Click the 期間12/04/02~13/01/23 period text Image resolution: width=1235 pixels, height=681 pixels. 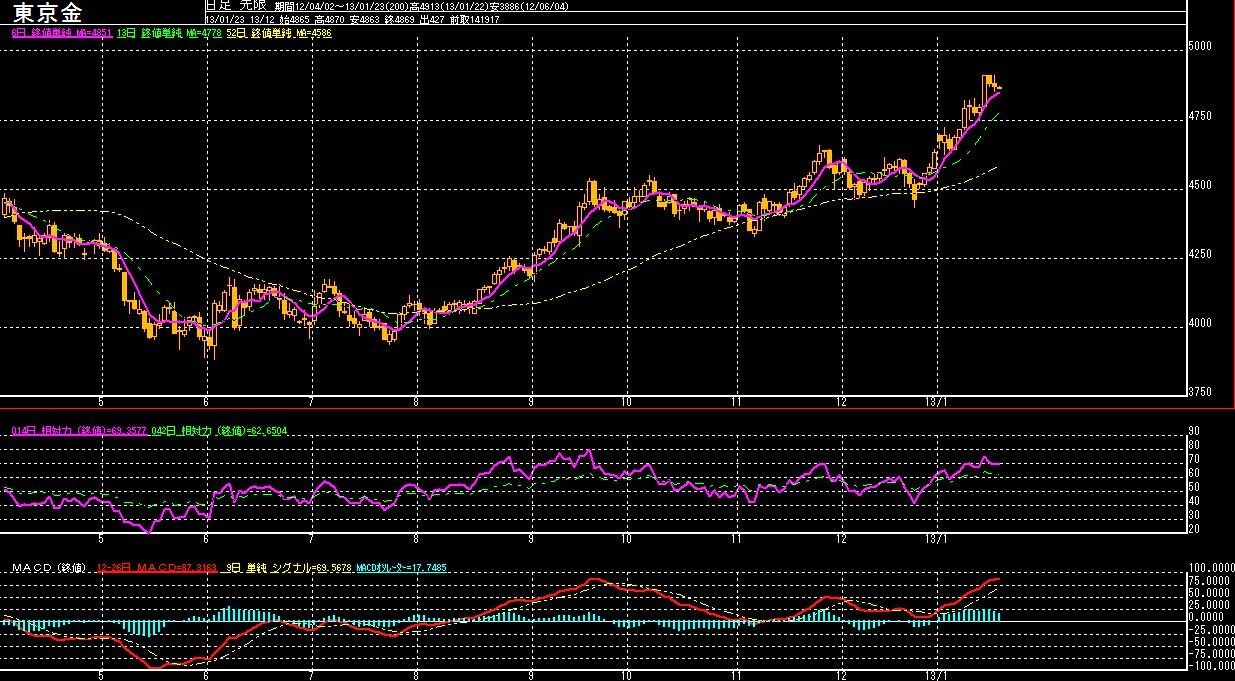point(331,7)
